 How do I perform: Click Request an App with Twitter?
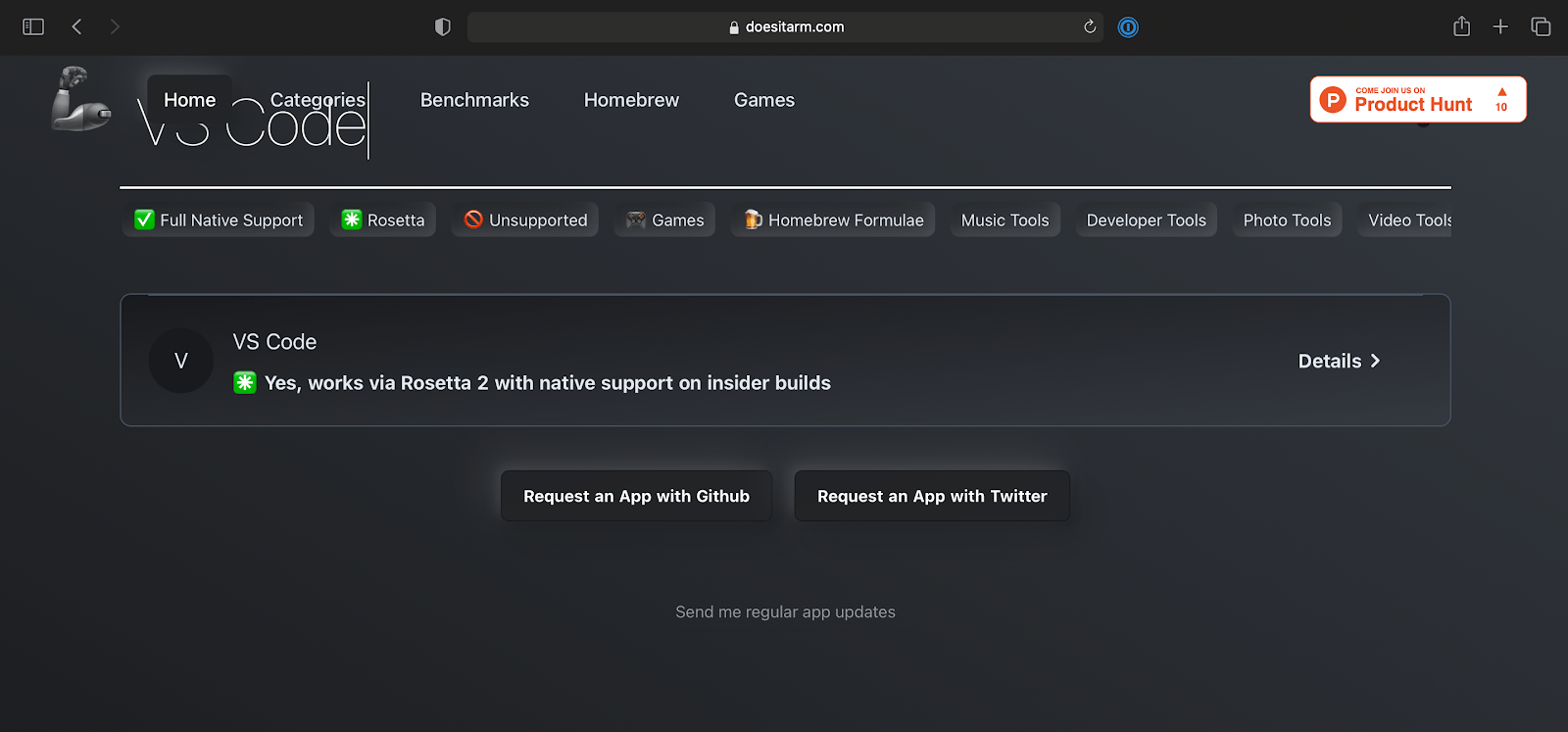click(x=932, y=497)
